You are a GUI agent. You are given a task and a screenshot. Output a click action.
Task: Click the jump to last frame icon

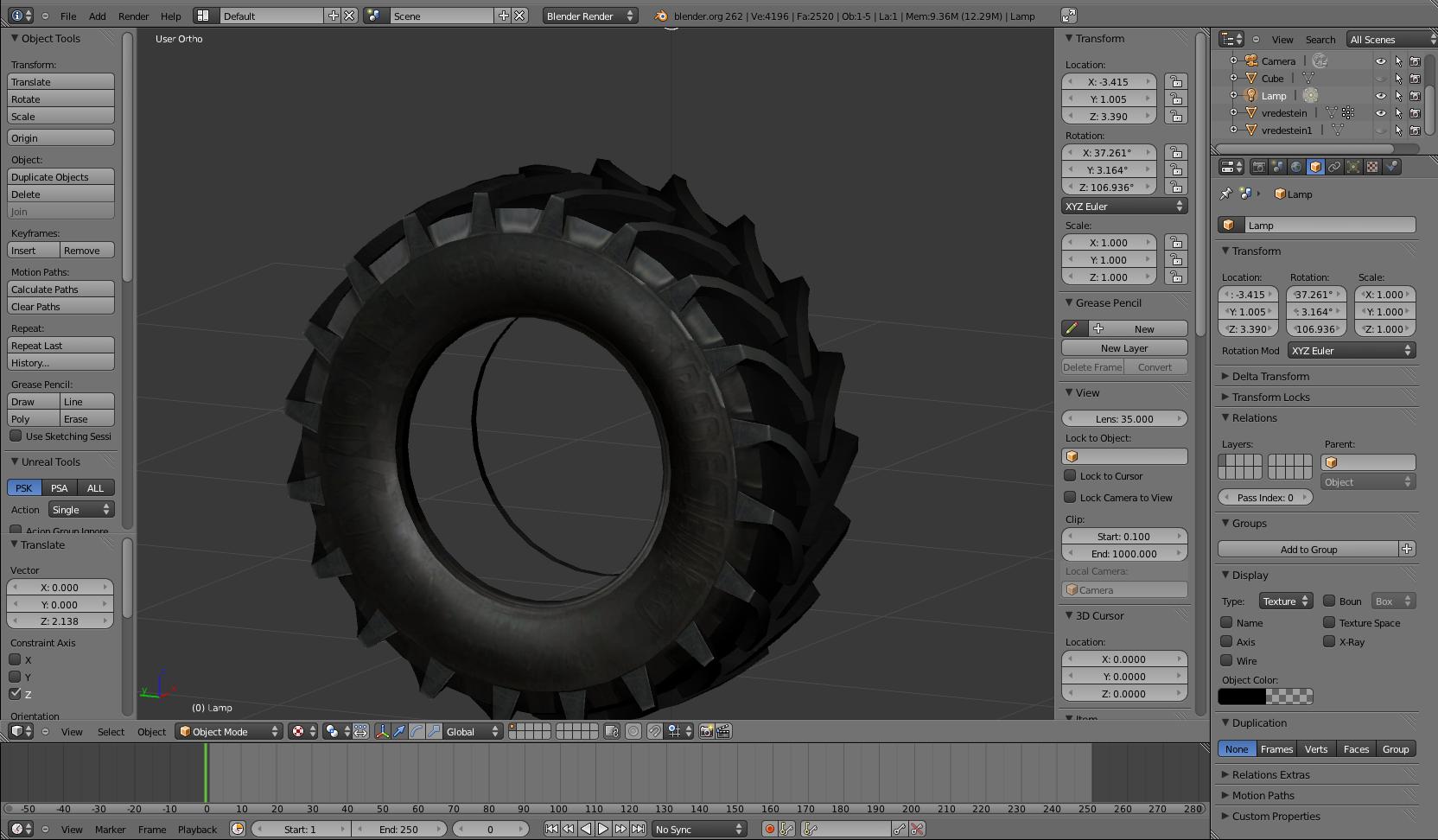point(638,829)
